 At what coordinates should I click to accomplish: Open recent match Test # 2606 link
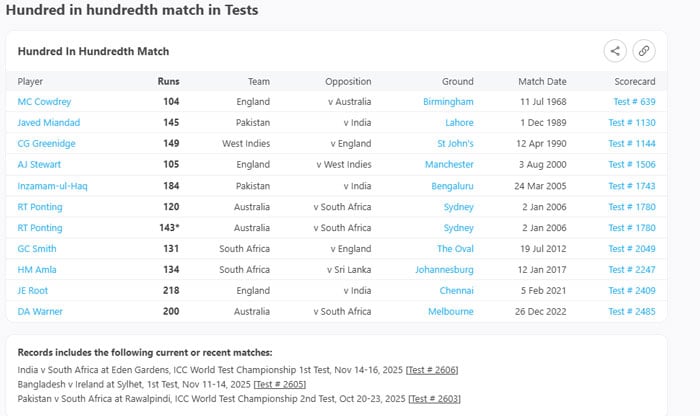pyautogui.click(x=431, y=370)
